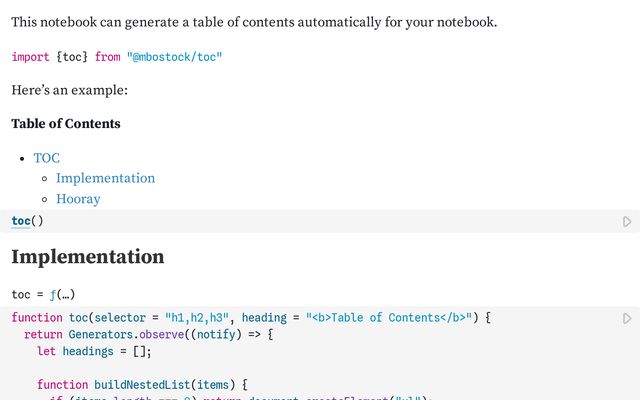Click the "Here's an example:" paragraph

tap(70, 91)
